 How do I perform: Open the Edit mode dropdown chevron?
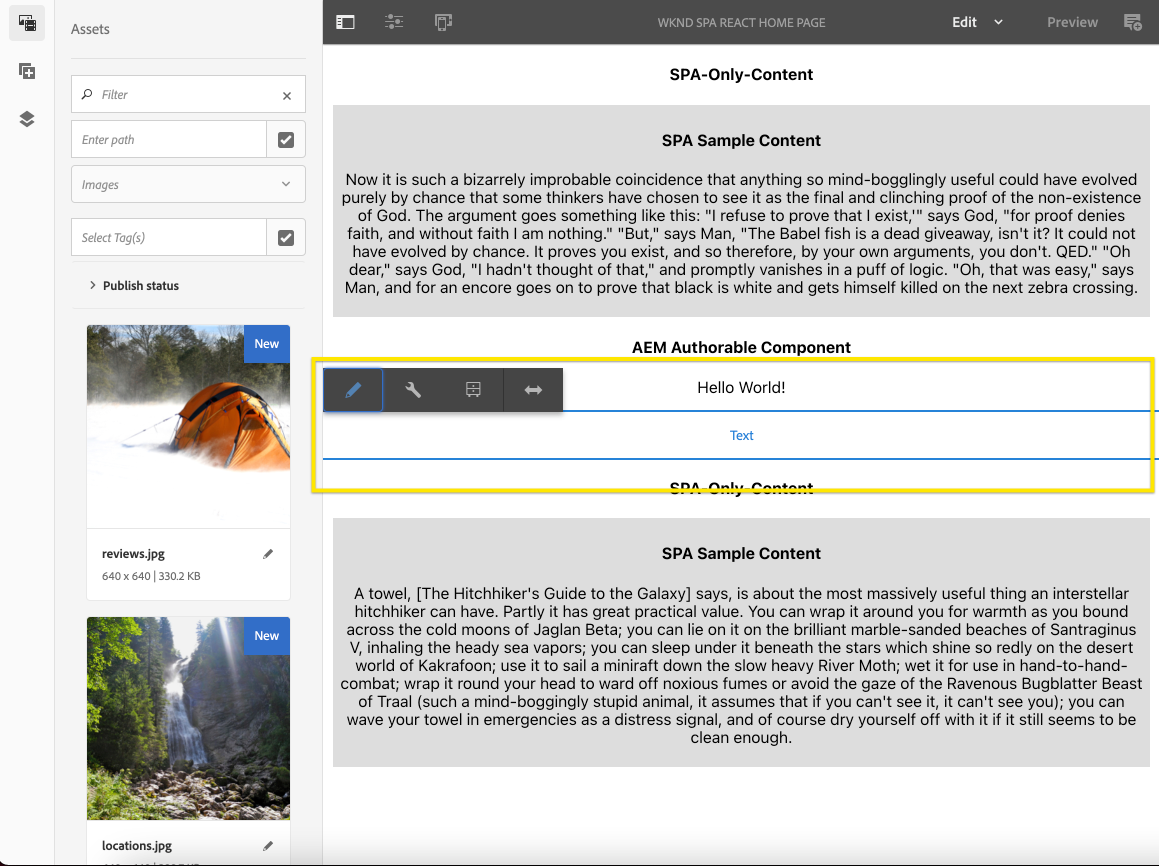(x=999, y=22)
